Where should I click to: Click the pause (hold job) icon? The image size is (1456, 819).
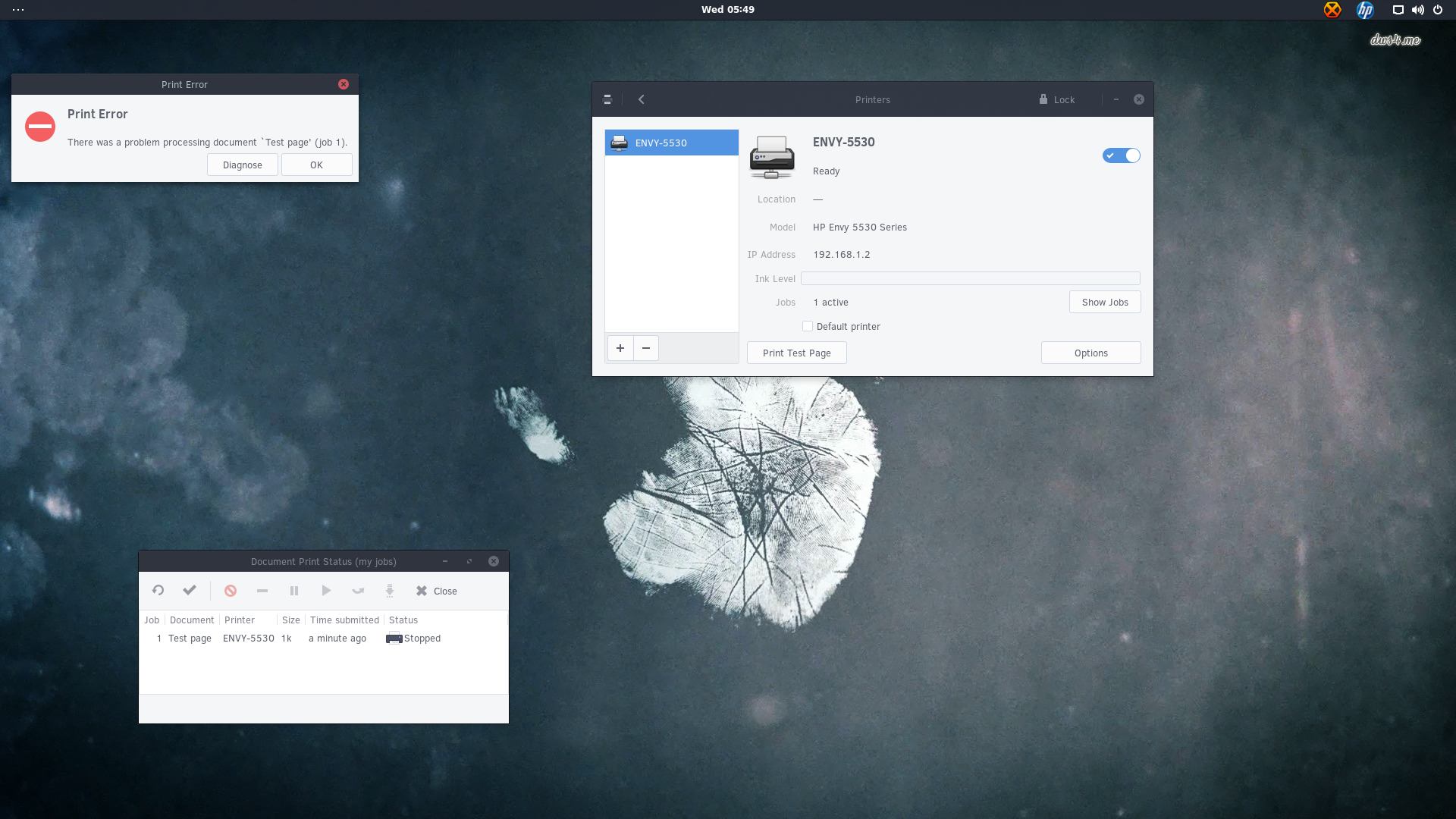point(294,590)
